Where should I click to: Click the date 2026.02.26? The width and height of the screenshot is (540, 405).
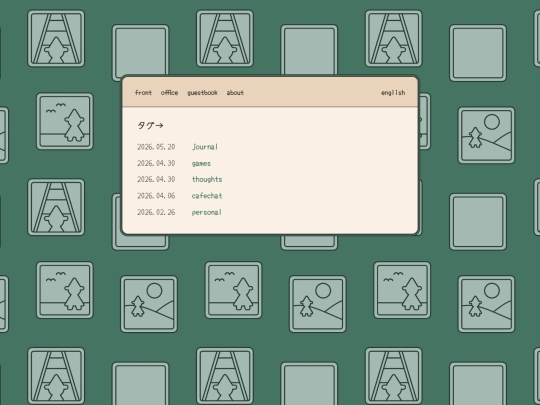pyautogui.click(x=156, y=212)
